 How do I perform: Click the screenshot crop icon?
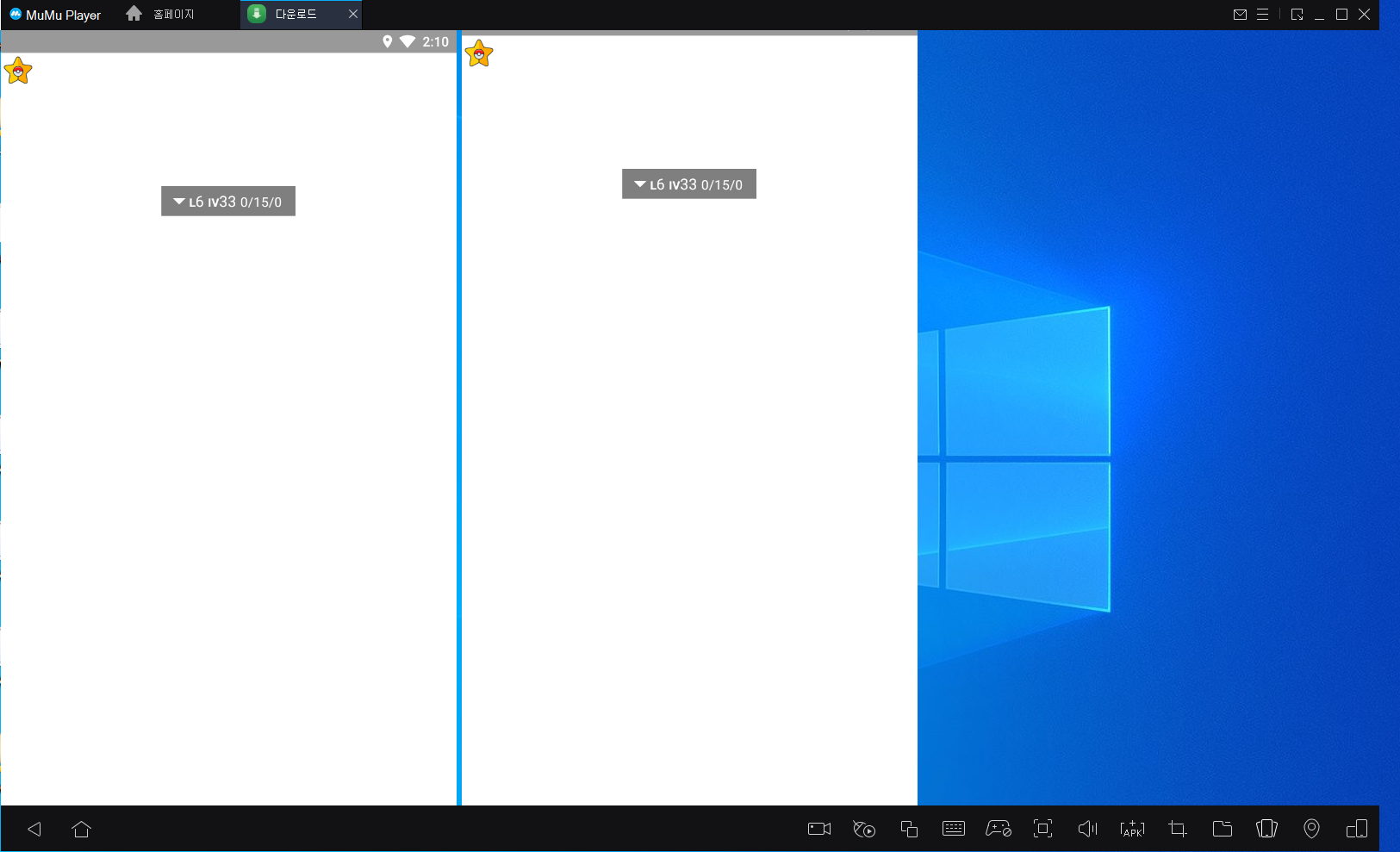[1177, 829]
